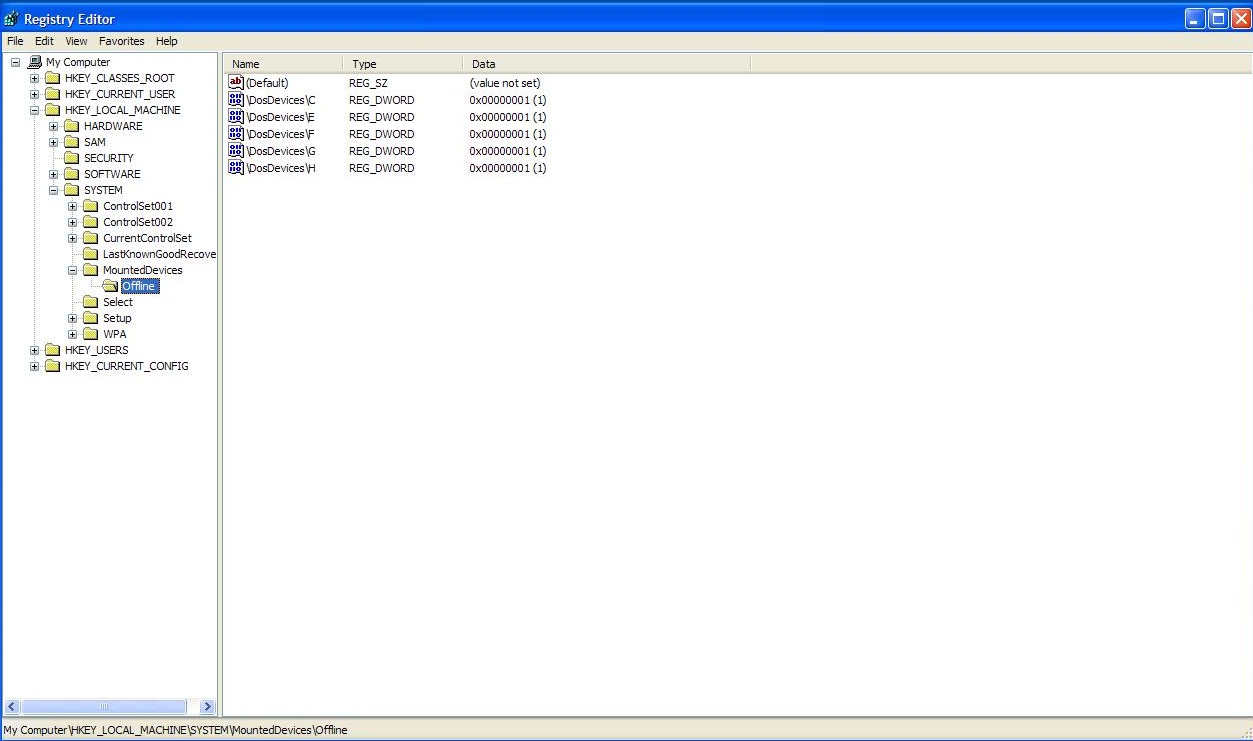Click the \DosDevices\H DWORD value icon
Screen dimensions: 1253x741
236,168
